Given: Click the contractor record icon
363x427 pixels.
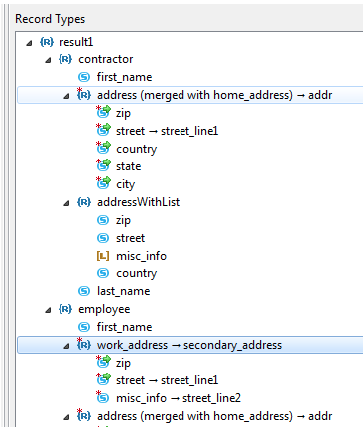Looking at the screenshot, I should tap(65, 59).
